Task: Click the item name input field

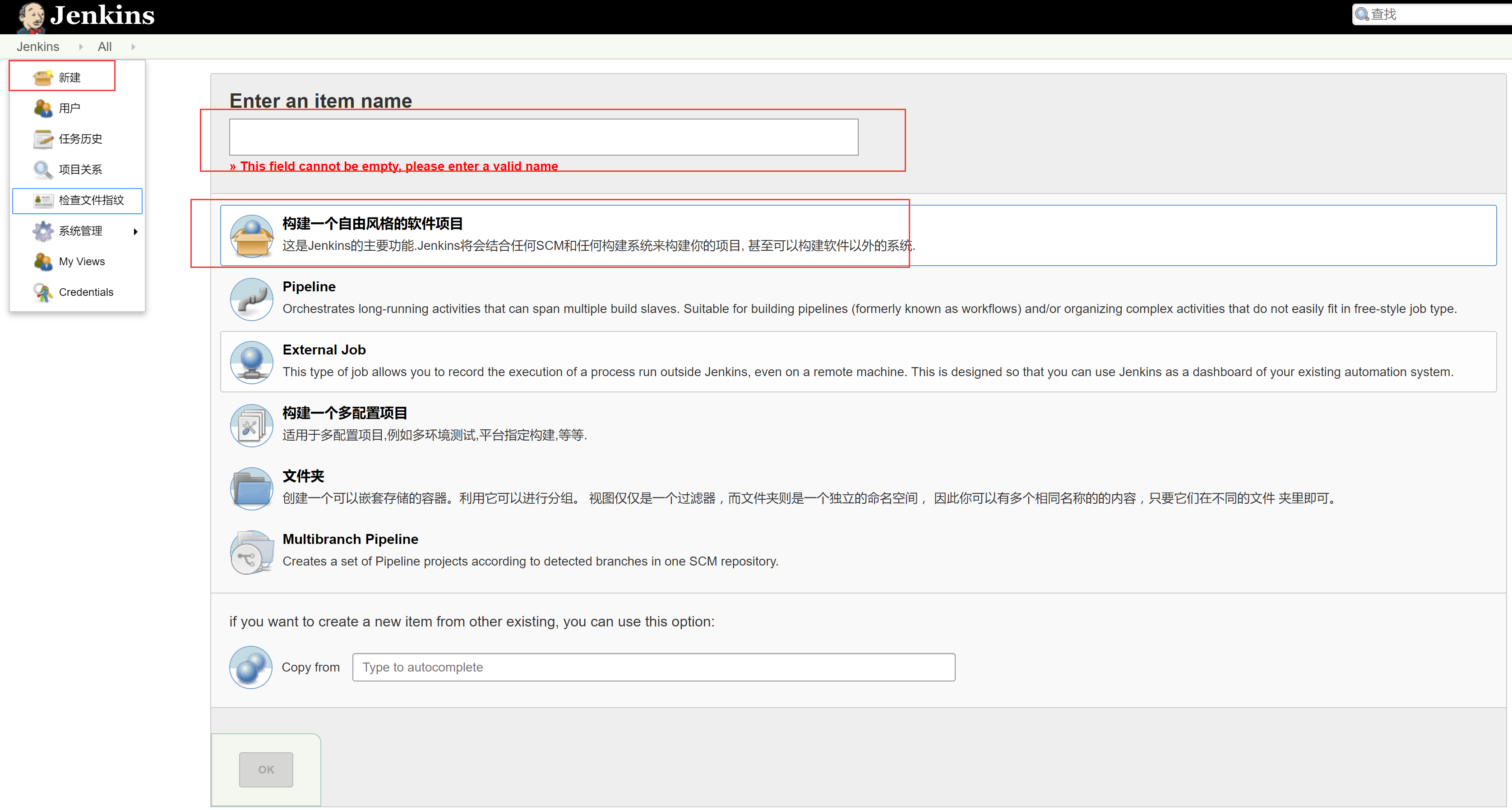Action: (x=543, y=137)
